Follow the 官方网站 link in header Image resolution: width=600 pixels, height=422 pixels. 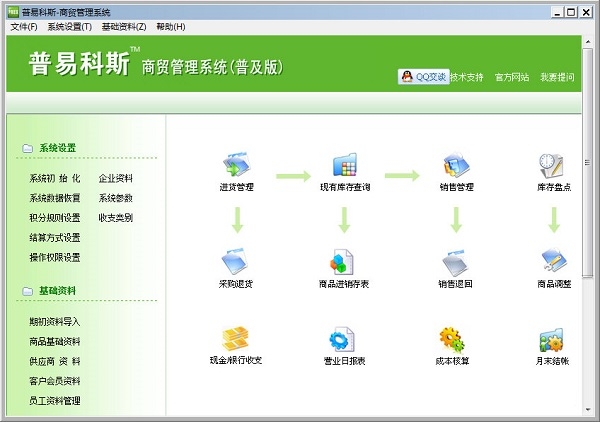pos(512,77)
